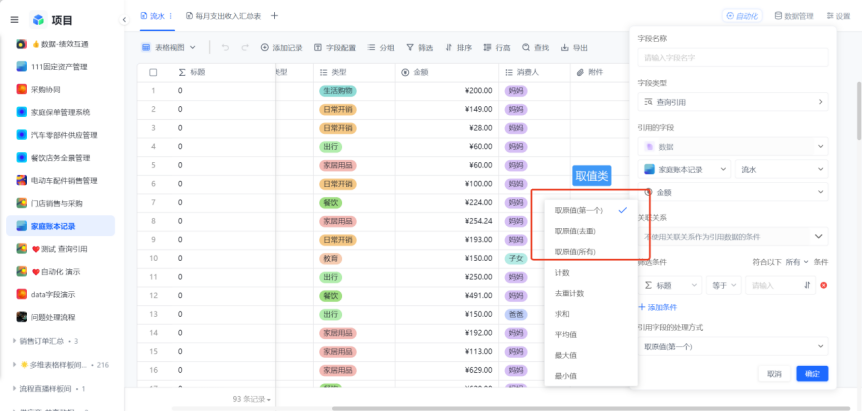
Task: Open the 筛选 filter tool
Action: pyautogui.click(x=419, y=48)
